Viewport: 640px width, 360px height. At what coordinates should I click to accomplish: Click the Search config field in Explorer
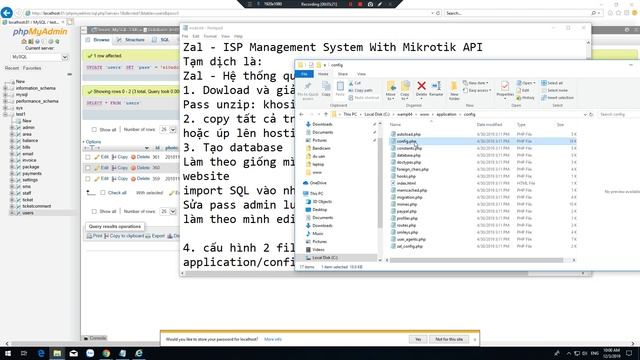pos(617,114)
